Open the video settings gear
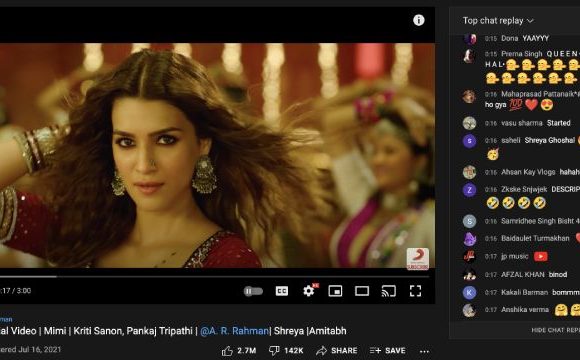Viewport: 580px width, 360px height. pos(308,291)
